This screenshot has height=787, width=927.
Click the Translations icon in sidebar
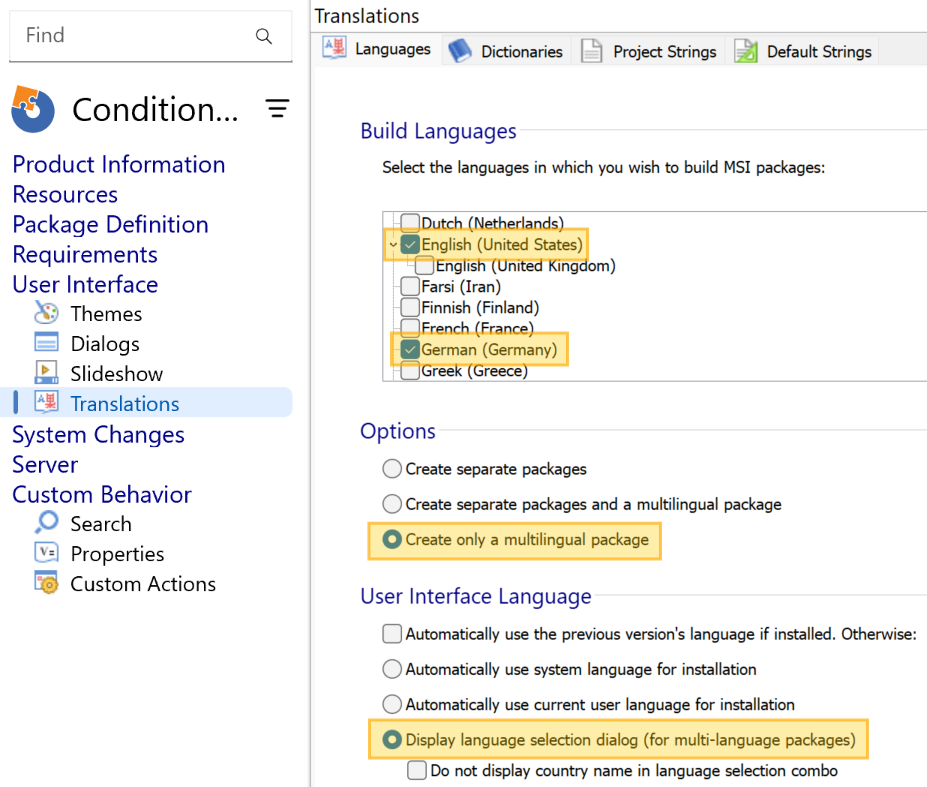(x=46, y=403)
